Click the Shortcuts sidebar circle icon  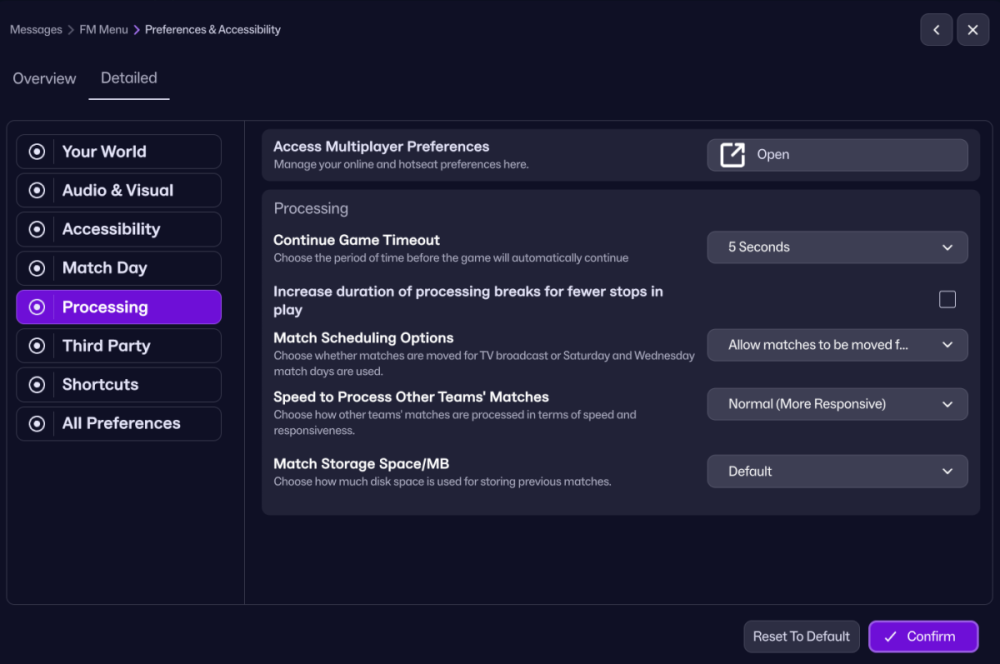[37, 385]
